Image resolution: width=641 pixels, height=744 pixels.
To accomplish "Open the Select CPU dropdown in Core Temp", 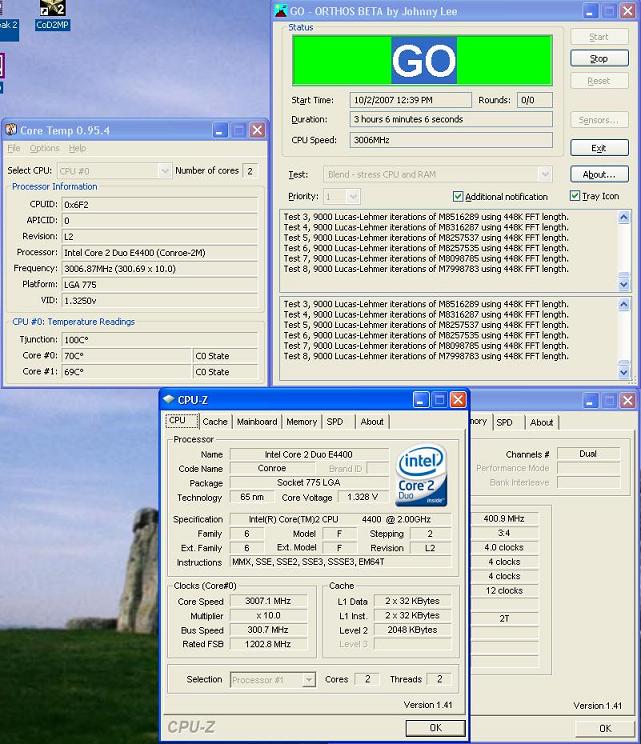I will click(x=114, y=171).
